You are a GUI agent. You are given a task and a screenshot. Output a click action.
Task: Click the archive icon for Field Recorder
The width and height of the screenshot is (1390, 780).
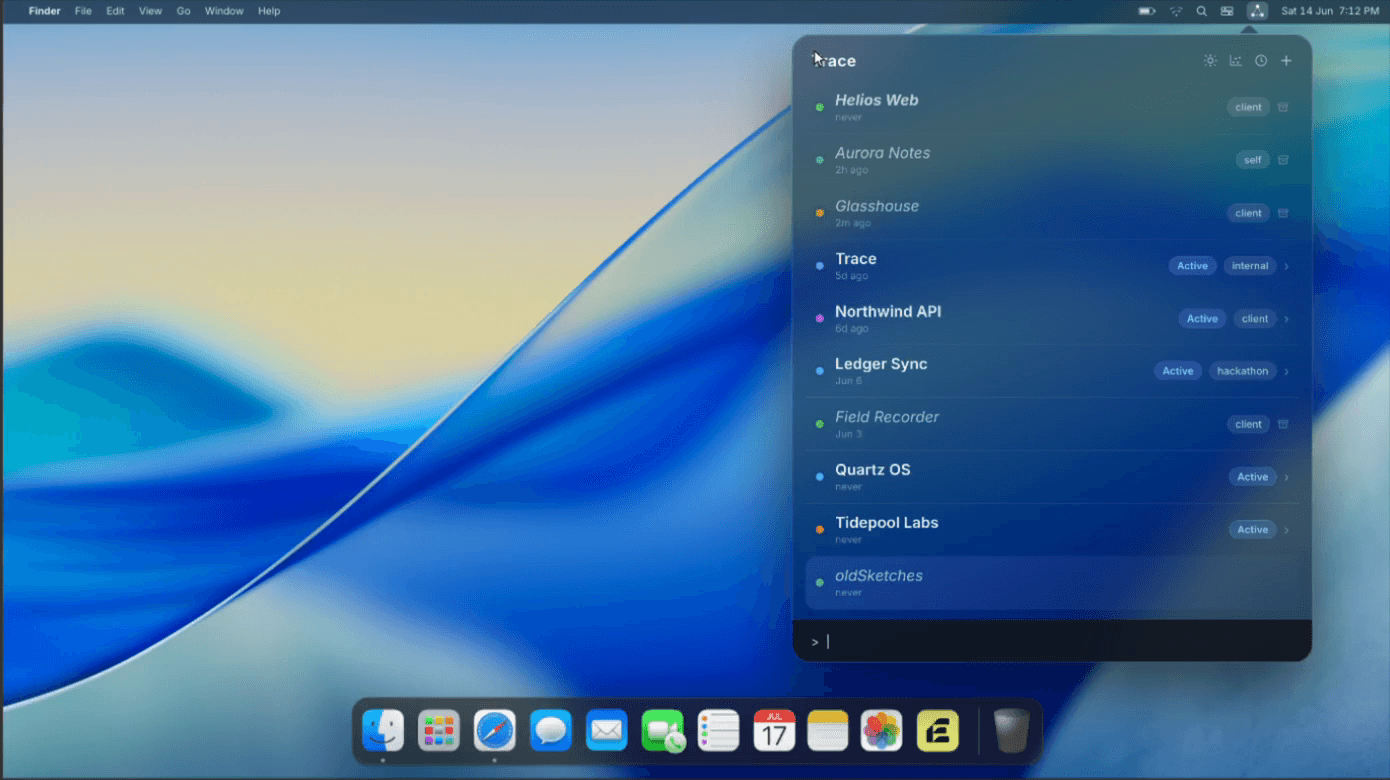coord(1283,424)
